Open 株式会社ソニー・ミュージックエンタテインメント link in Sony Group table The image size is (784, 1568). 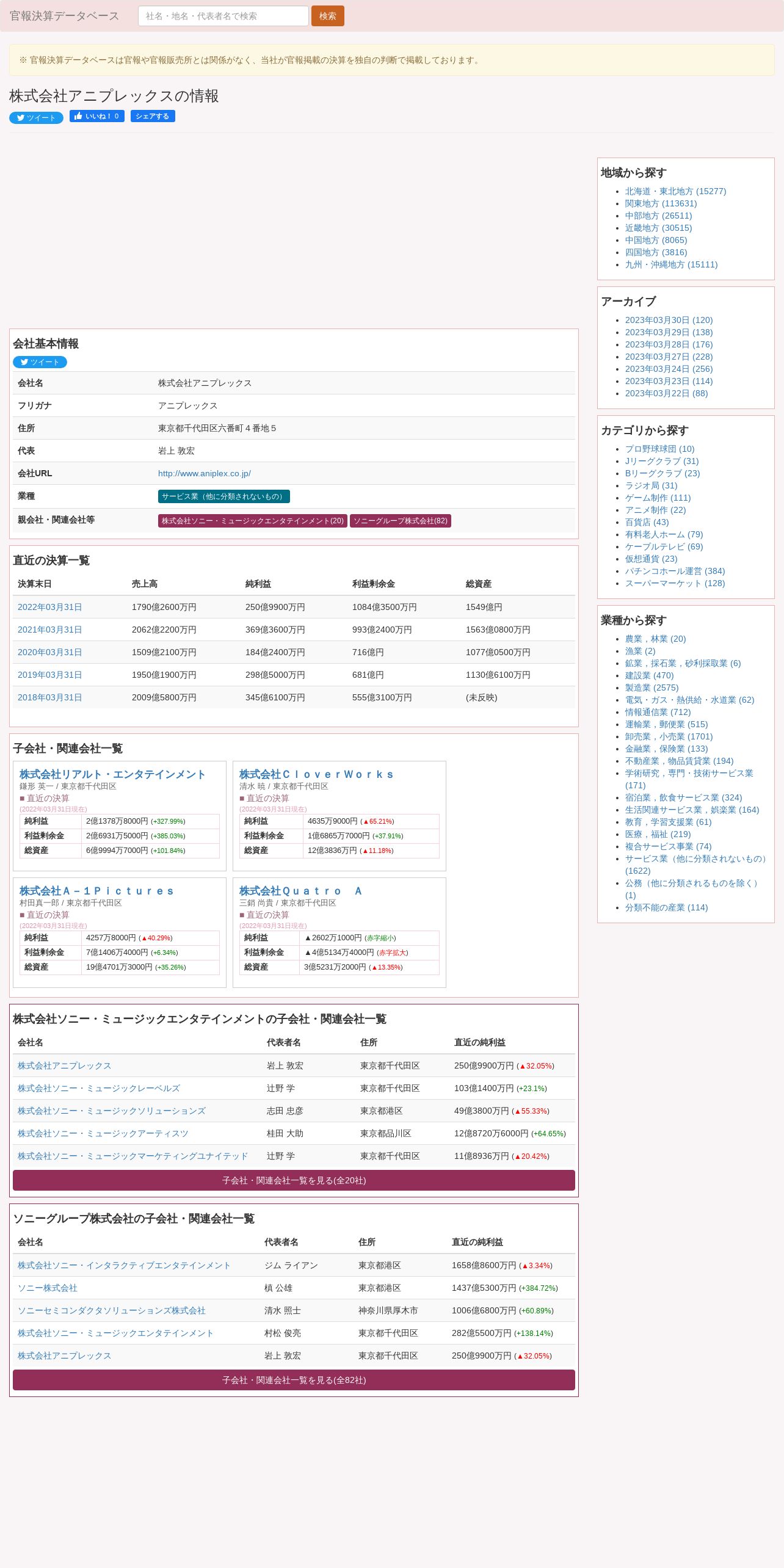click(x=115, y=1333)
